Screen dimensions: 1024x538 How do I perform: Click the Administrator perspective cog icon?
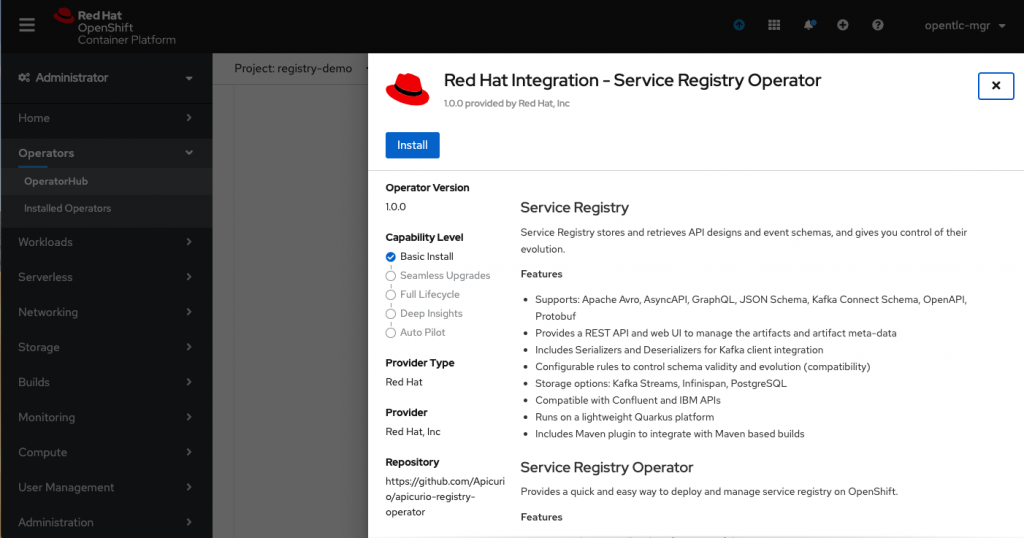coord(24,78)
